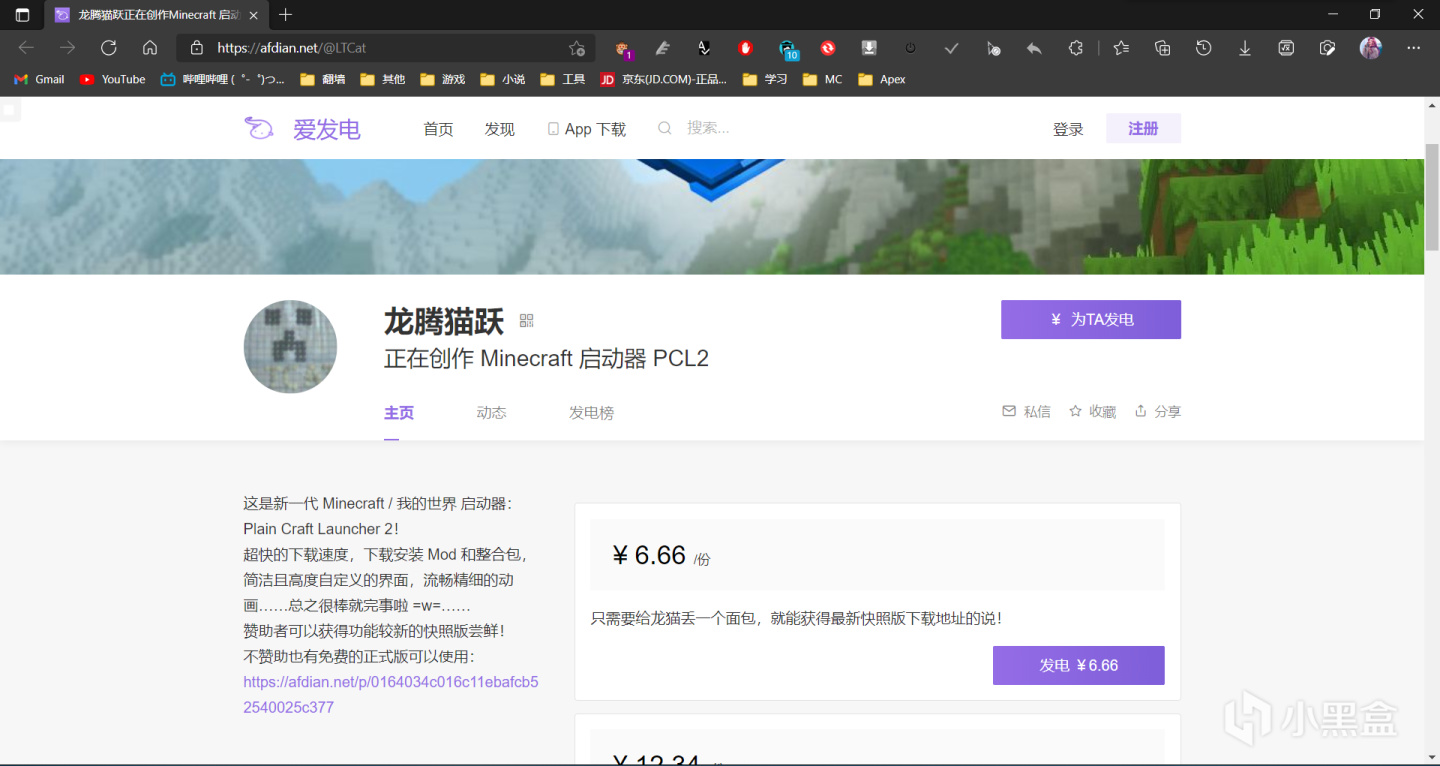
Task: Switch to the 动态 tab
Action: pos(491,413)
